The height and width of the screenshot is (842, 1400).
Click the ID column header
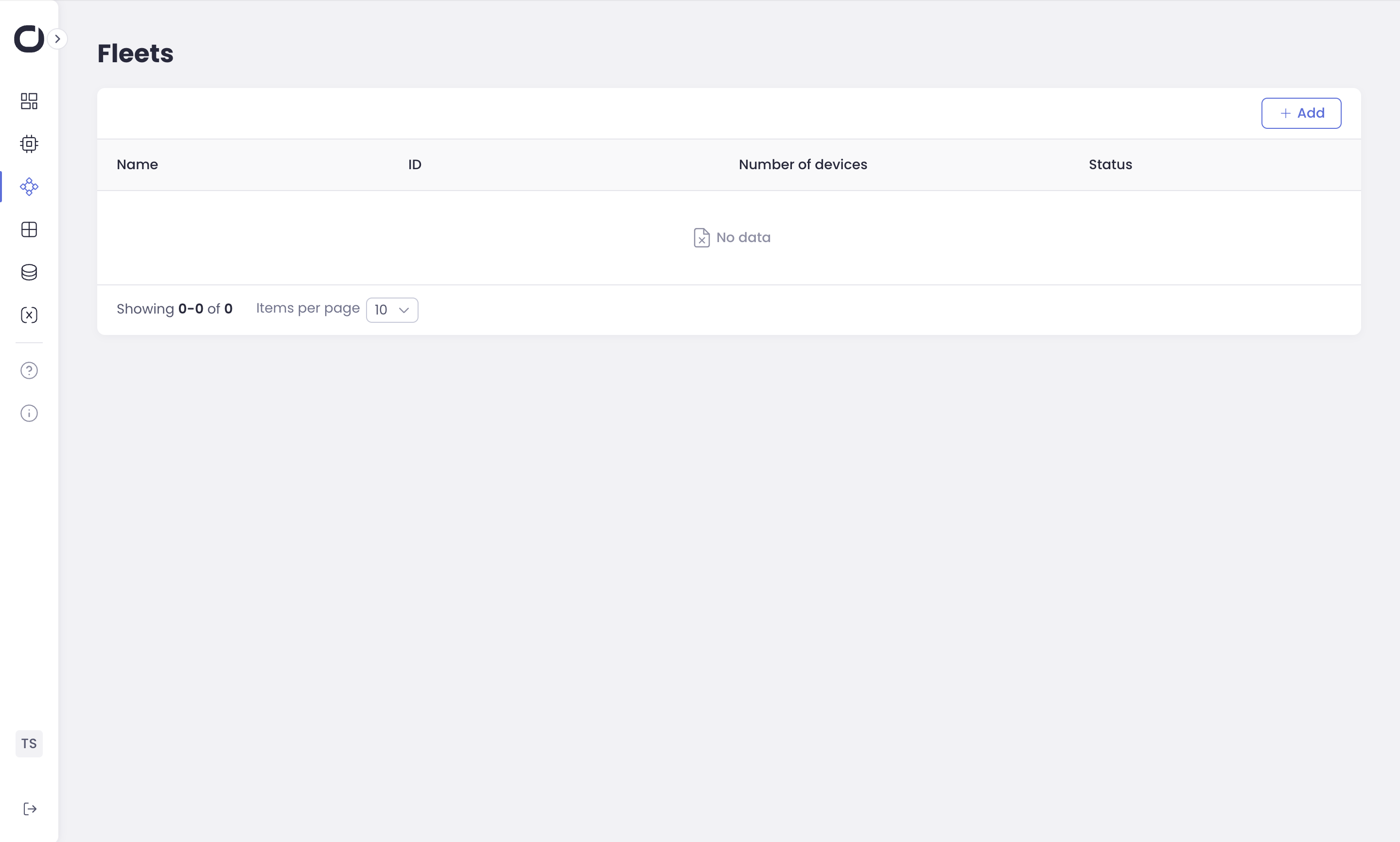coord(415,164)
